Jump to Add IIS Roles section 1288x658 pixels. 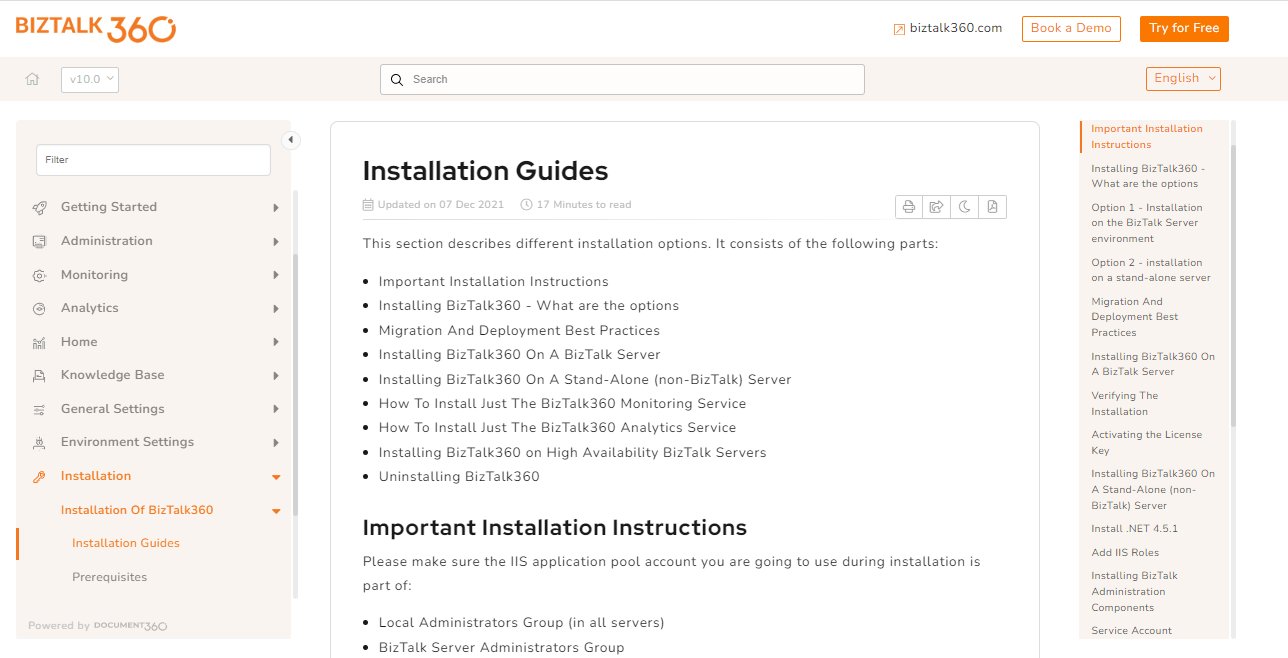coord(1125,552)
